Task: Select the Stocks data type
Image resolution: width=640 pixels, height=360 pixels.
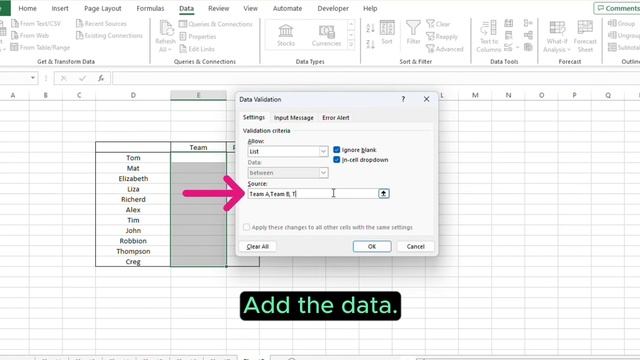Action: pyautogui.click(x=286, y=35)
